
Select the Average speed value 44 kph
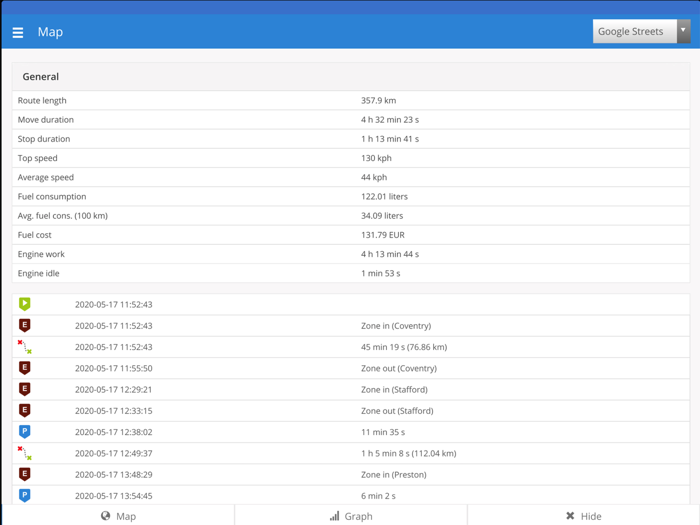(374, 177)
